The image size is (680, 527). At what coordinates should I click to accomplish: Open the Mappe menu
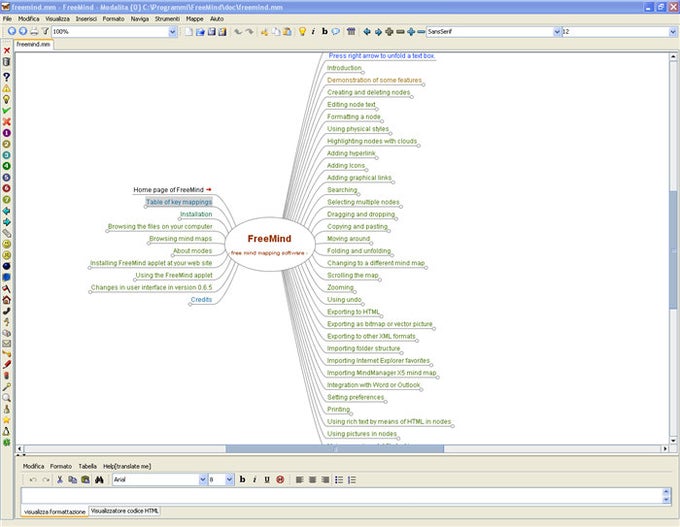pyautogui.click(x=194, y=19)
